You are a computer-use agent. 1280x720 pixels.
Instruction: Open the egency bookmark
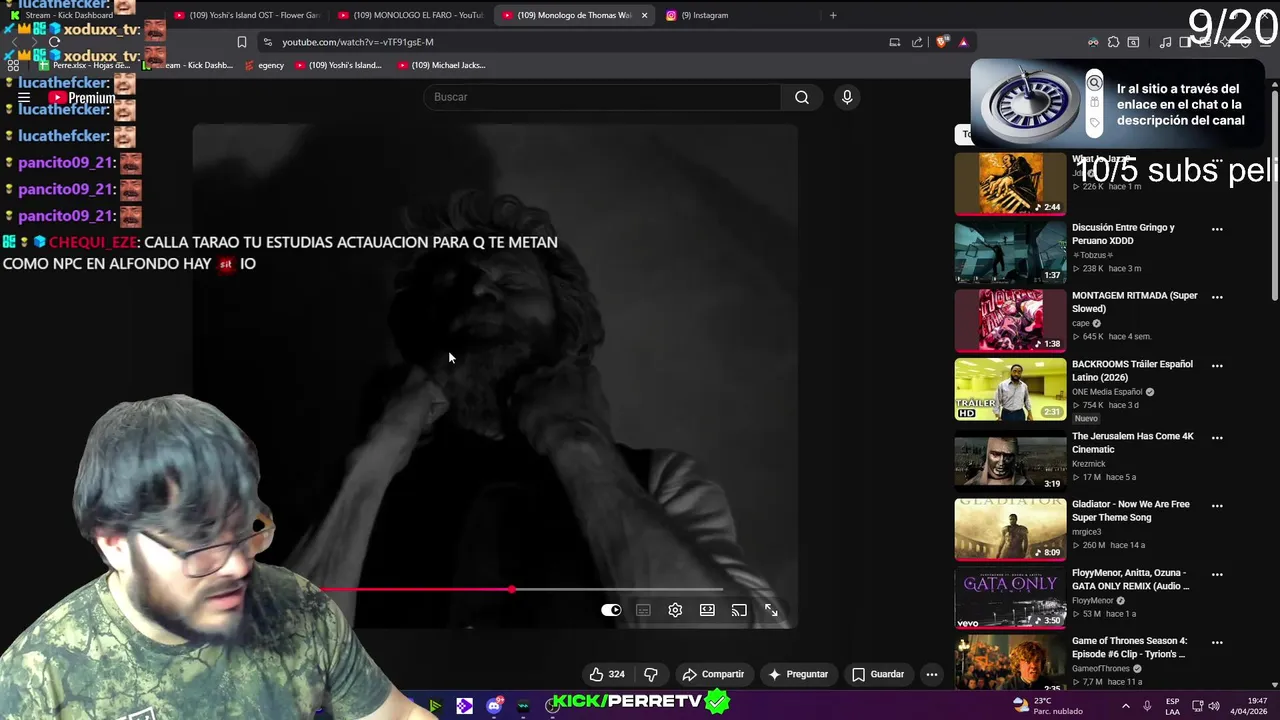(264, 65)
